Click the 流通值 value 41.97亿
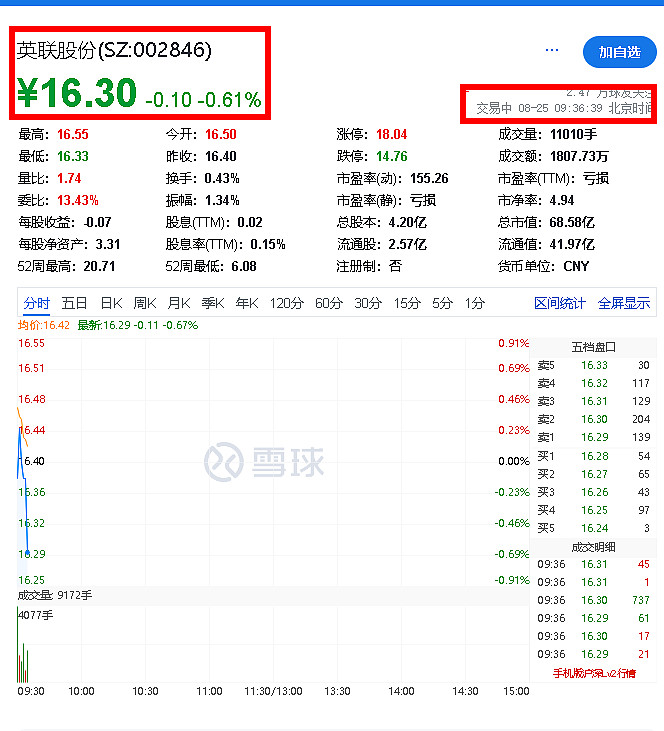This screenshot has width=664, height=731. [572, 244]
